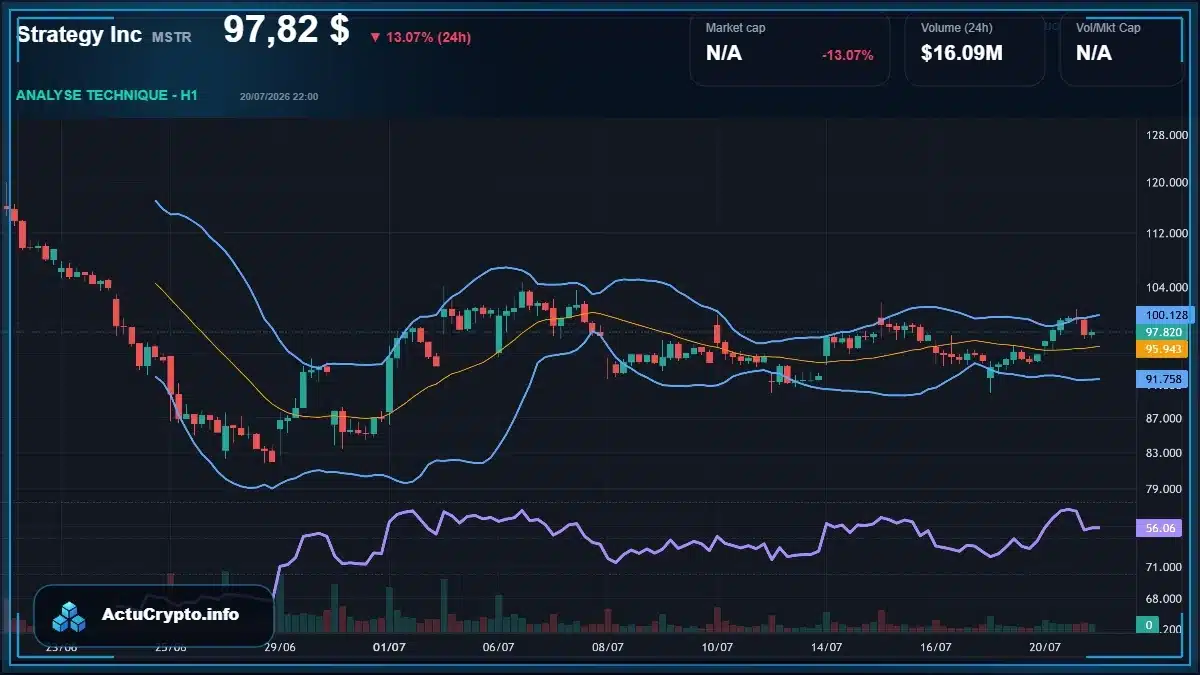Click the 87.000 price axis label
The width and height of the screenshot is (1200, 675).
point(1165,418)
